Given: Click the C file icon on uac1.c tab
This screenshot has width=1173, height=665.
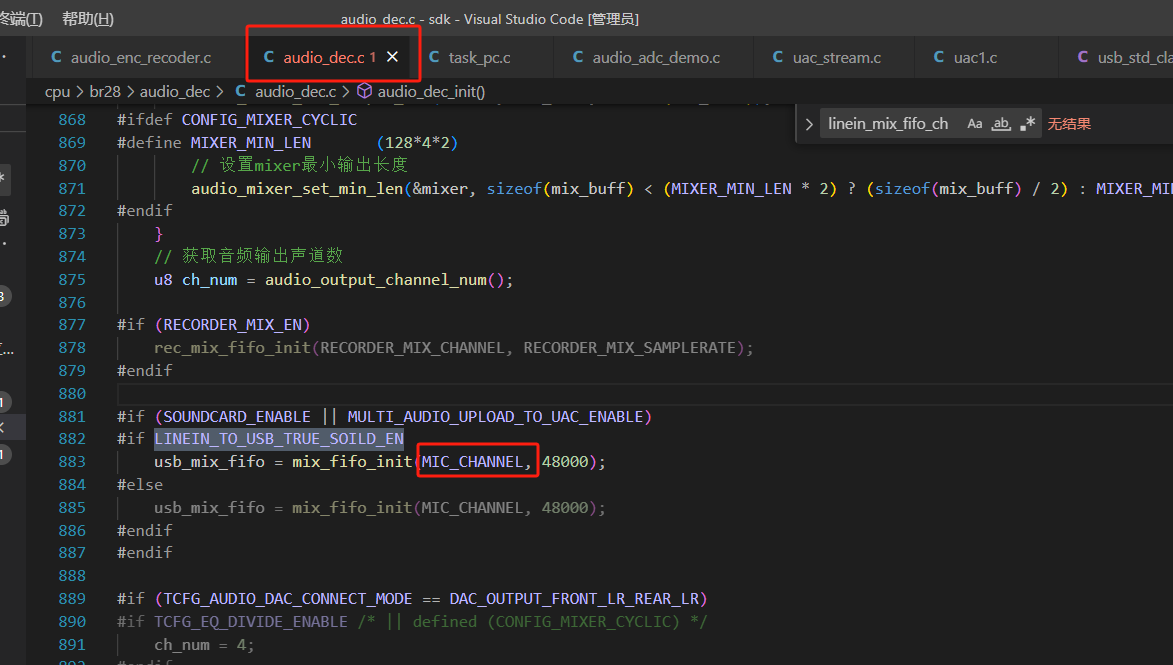Looking at the screenshot, I should click(x=939, y=57).
